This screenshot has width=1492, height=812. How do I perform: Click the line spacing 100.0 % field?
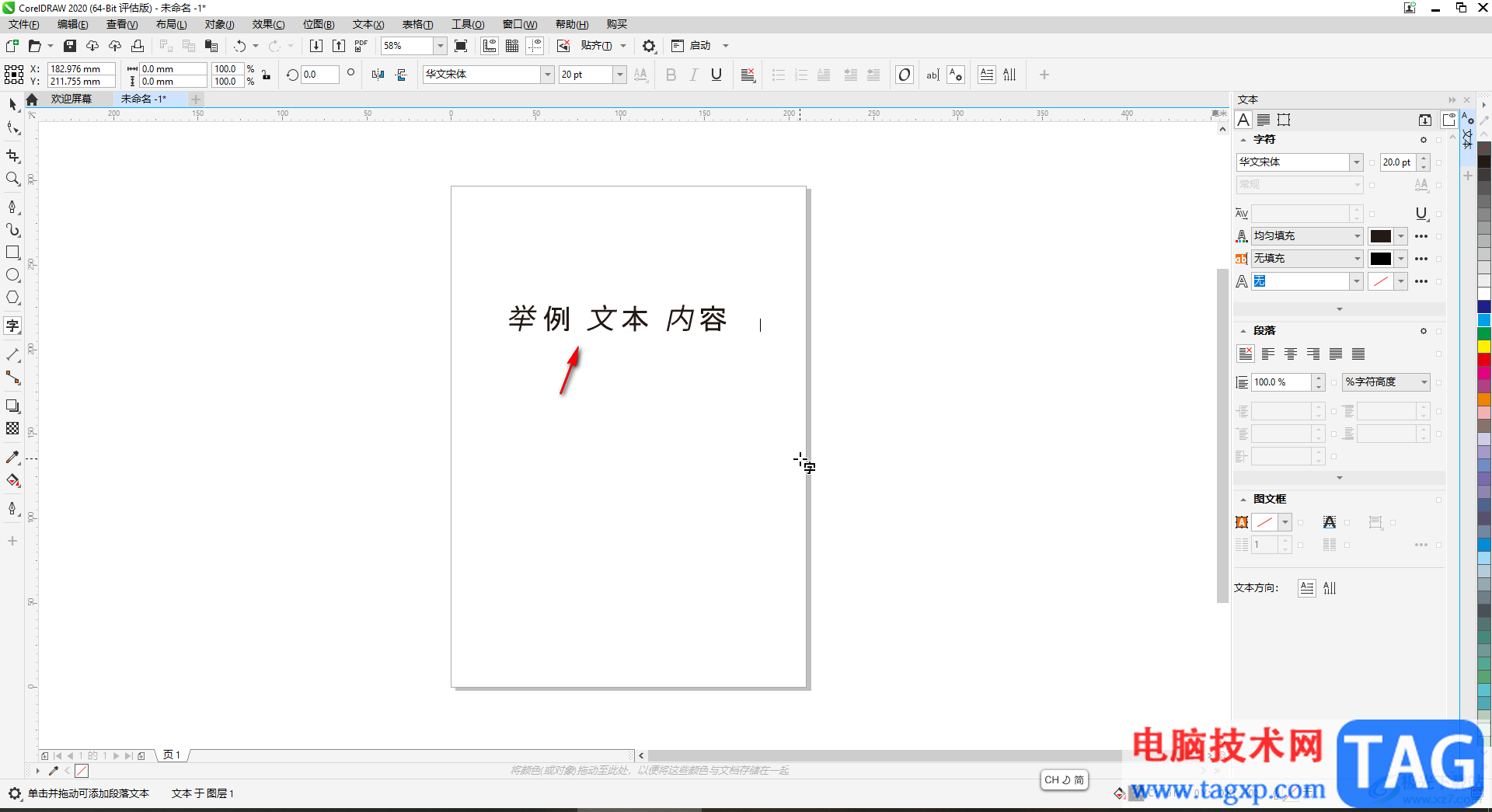click(x=1281, y=382)
